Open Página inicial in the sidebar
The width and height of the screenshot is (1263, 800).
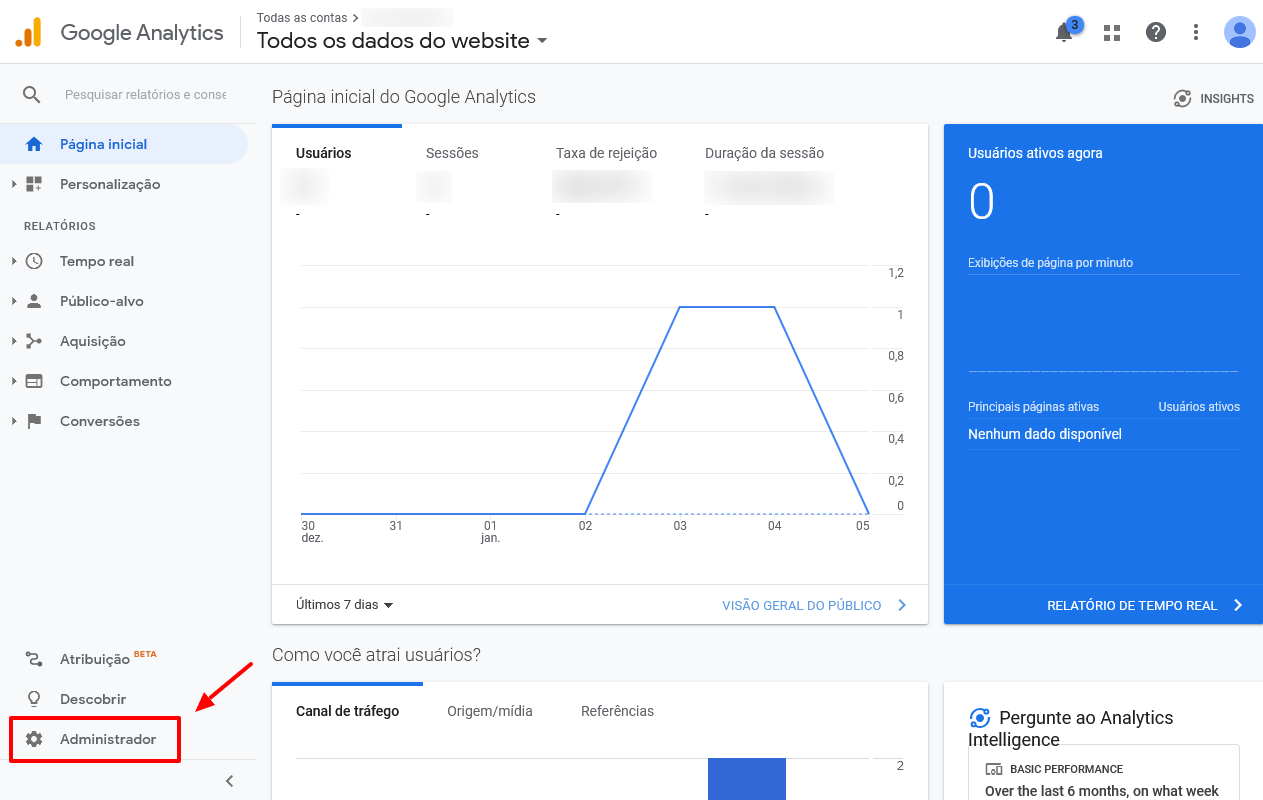(x=124, y=144)
